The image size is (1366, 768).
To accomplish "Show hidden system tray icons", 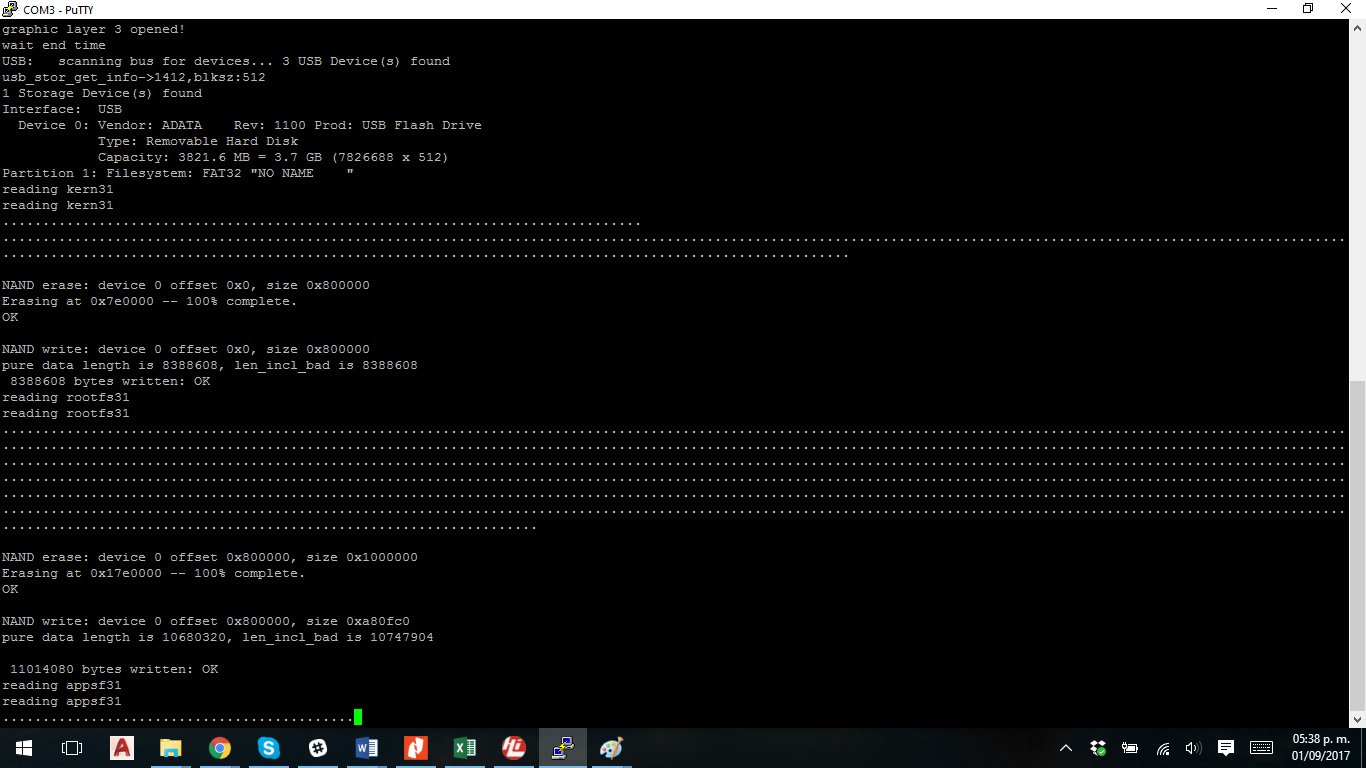I will tap(1066, 748).
